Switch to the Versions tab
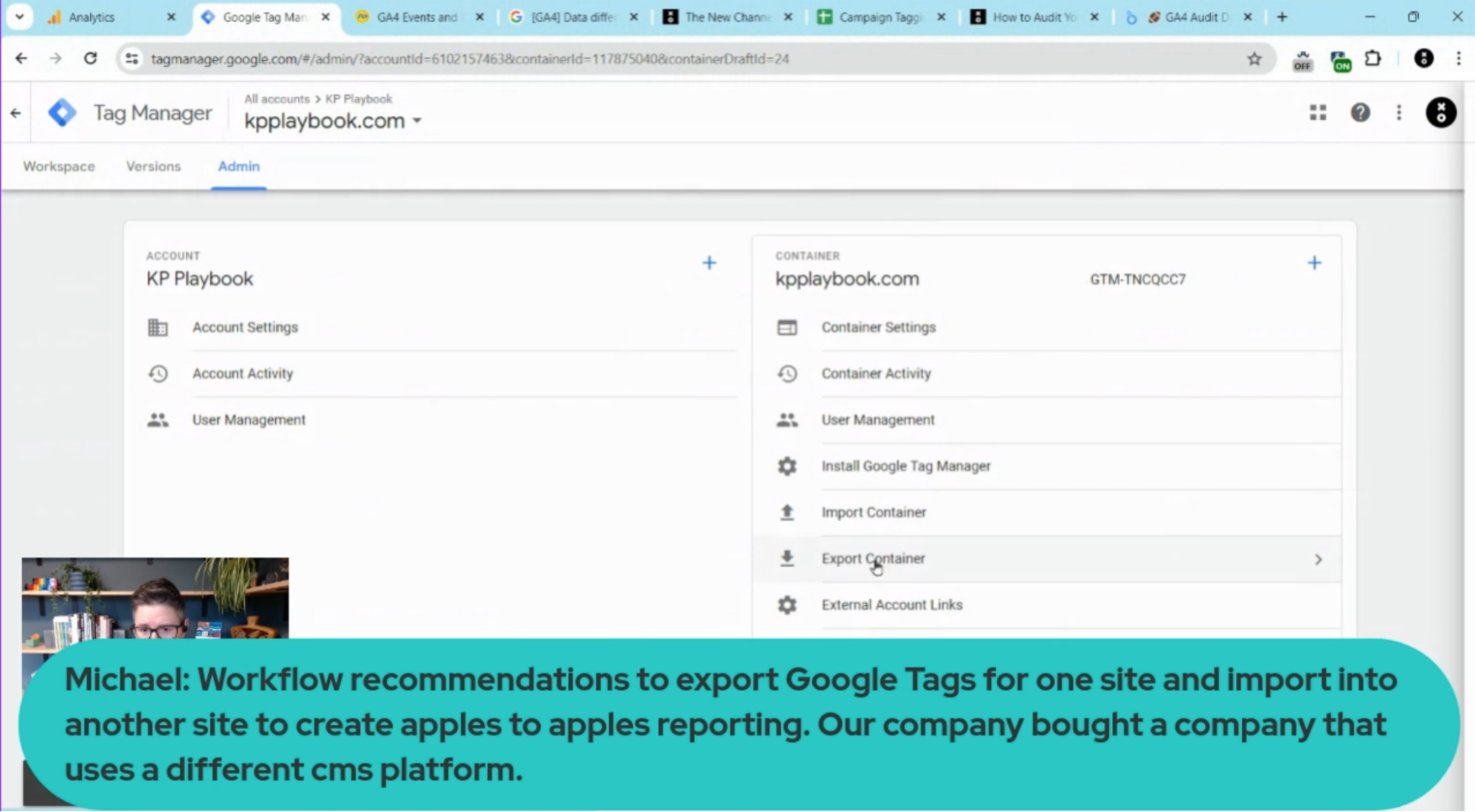Image resolution: width=1475 pixels, height=812 pixels. tap(153, 167)
